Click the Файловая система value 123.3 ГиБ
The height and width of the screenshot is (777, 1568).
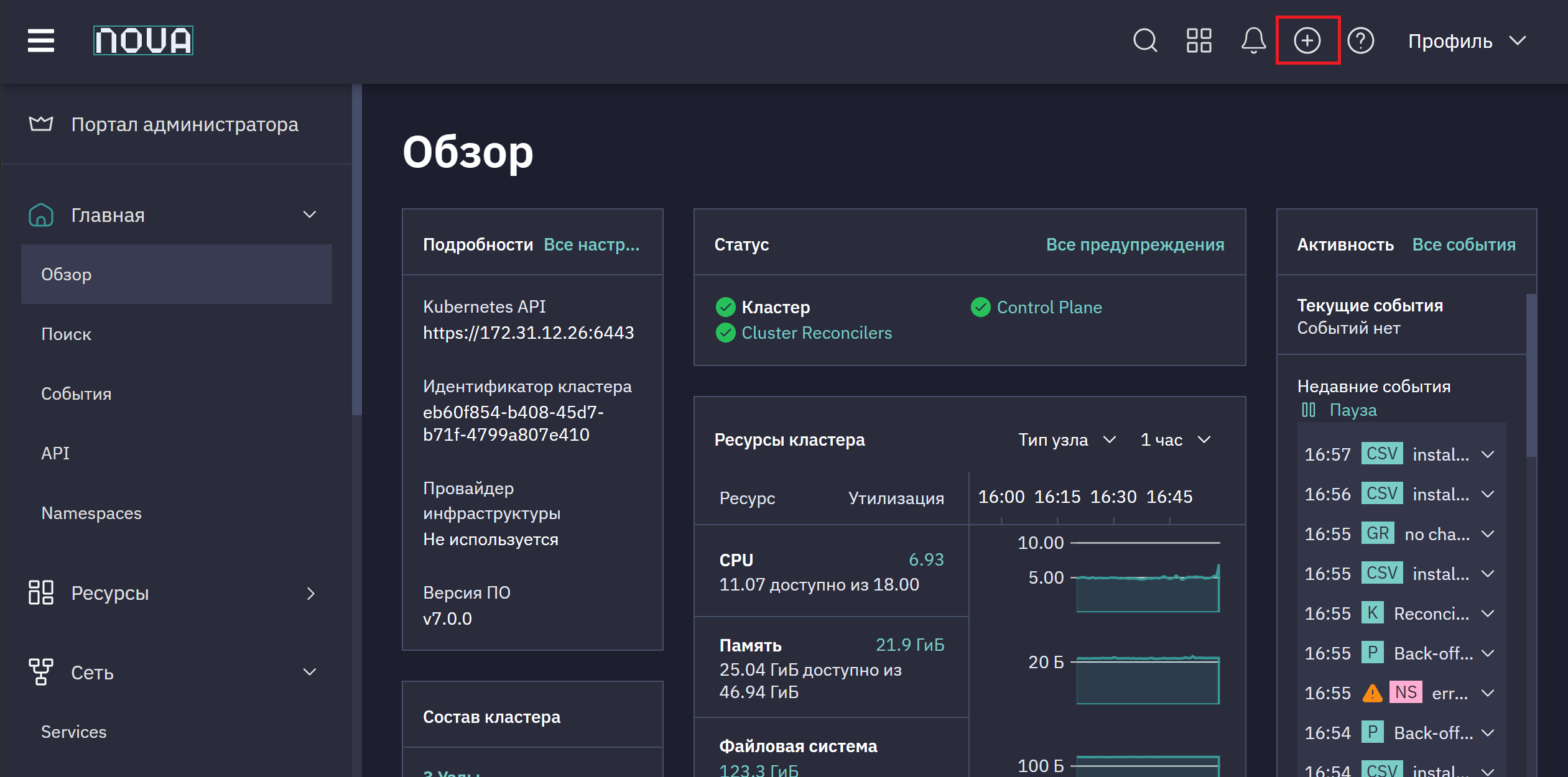click(x=759, y=770)
